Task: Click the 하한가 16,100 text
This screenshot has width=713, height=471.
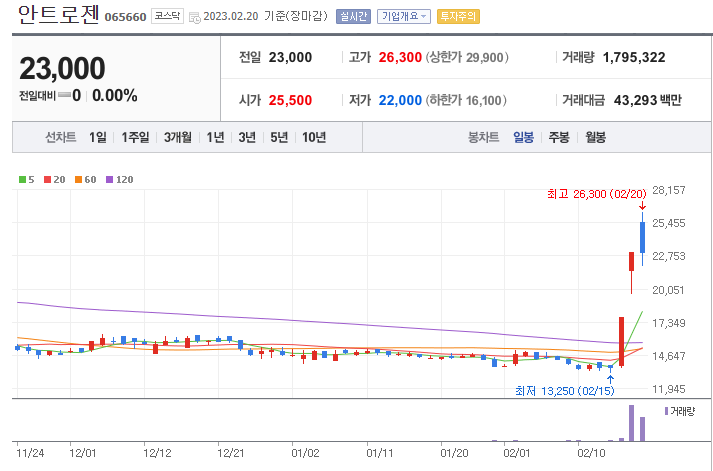Action: (466, 100)
